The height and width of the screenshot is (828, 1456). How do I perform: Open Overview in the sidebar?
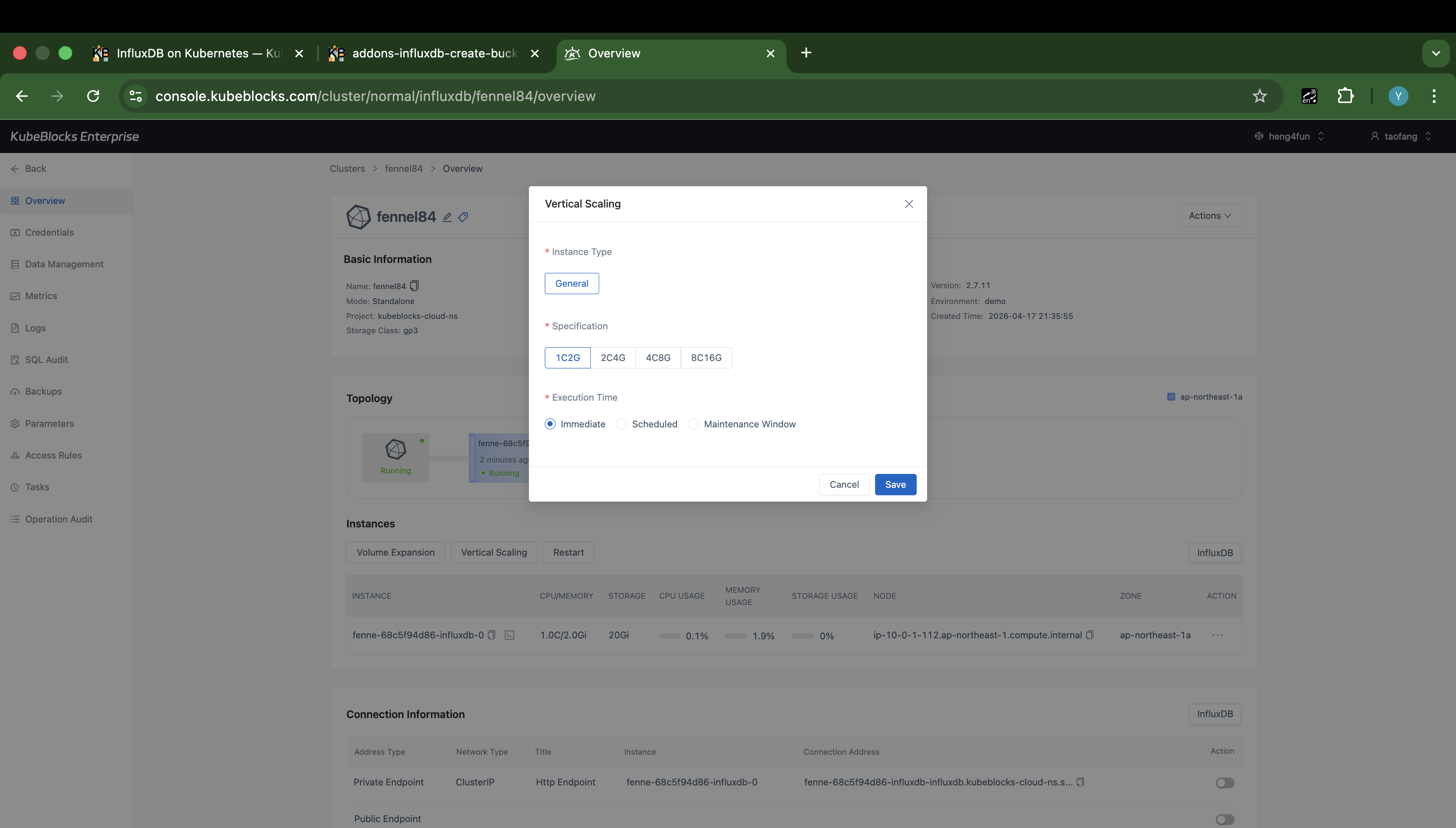click(66, 201)
